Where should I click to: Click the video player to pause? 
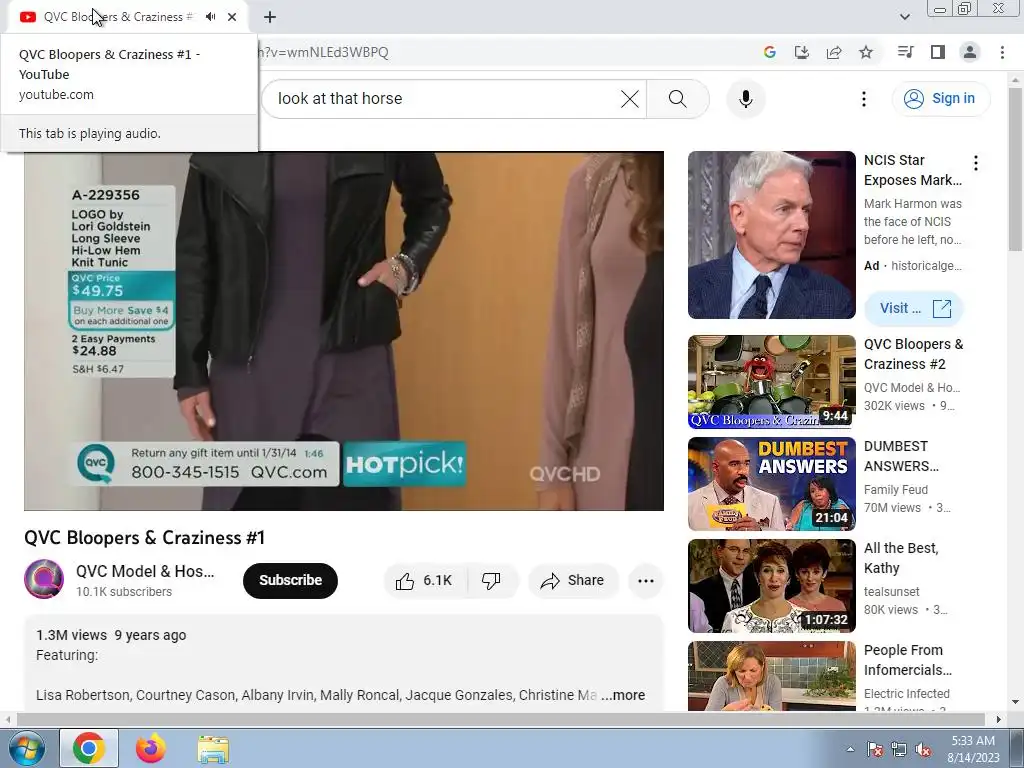[344, 331]
